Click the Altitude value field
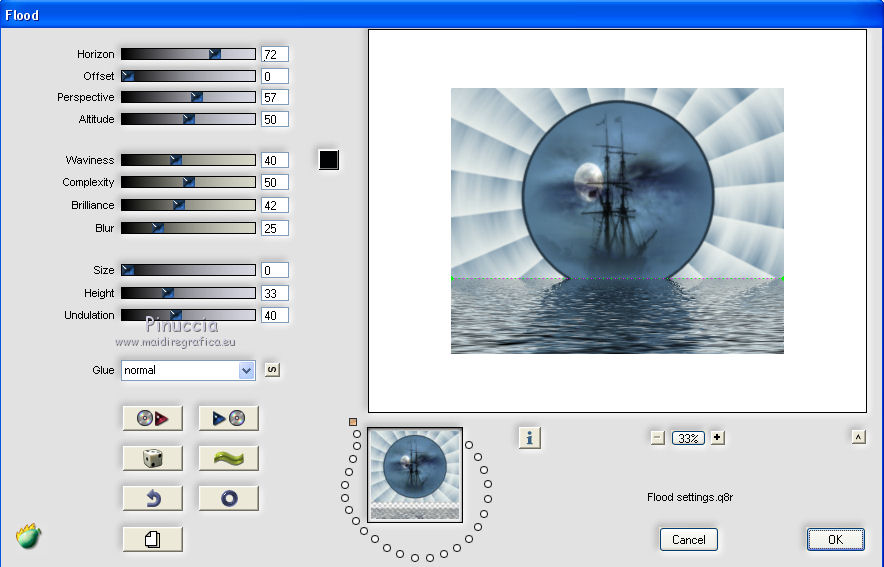 275,119
